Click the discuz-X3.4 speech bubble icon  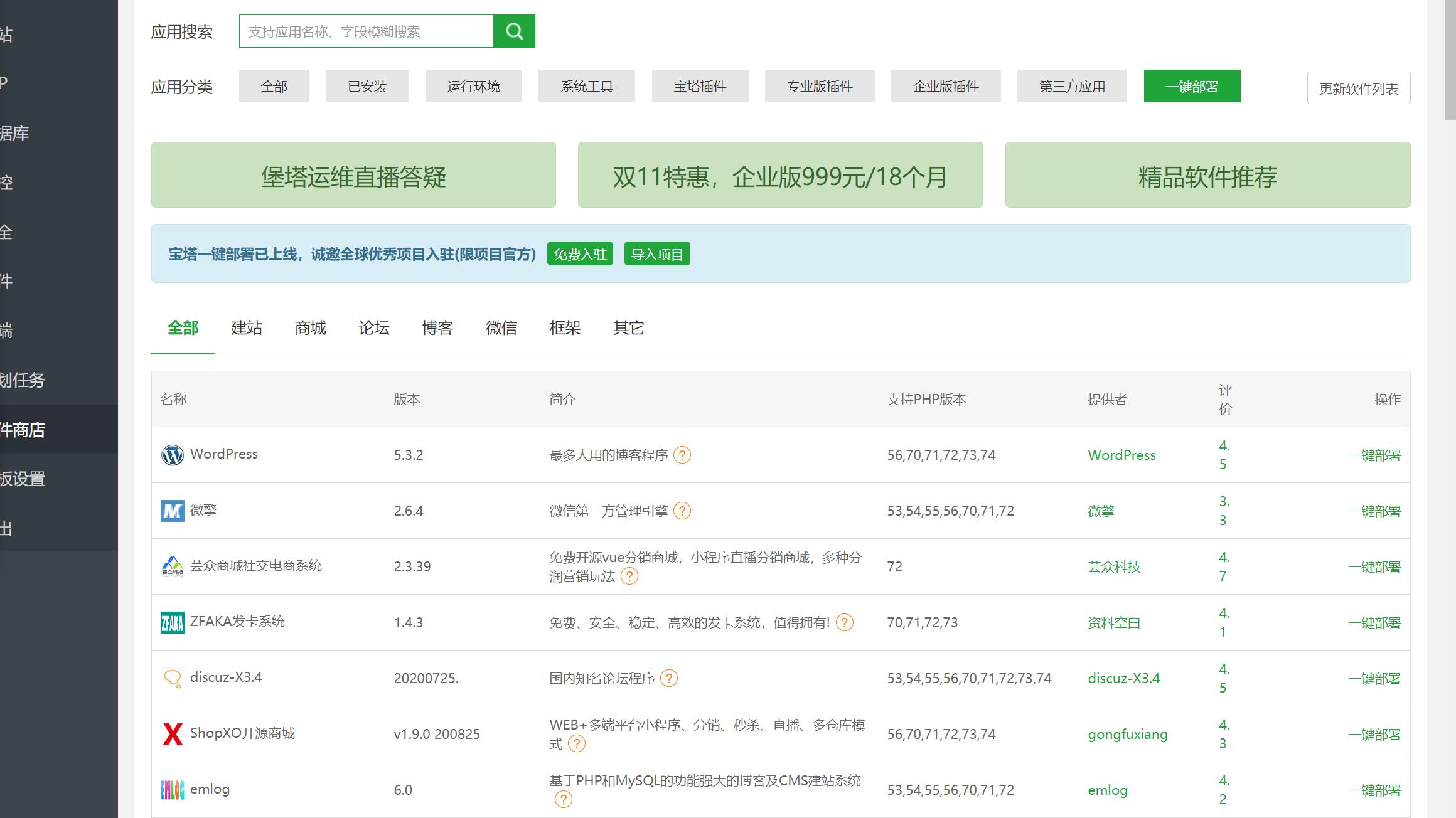coord(172,678)
